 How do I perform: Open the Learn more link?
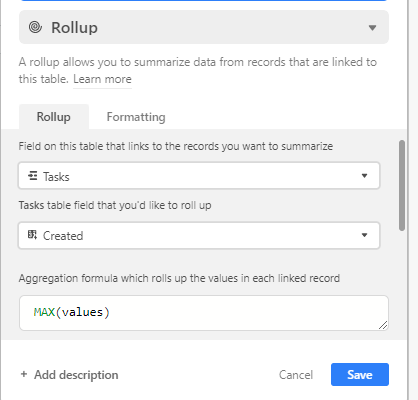(x=102, y=79)
